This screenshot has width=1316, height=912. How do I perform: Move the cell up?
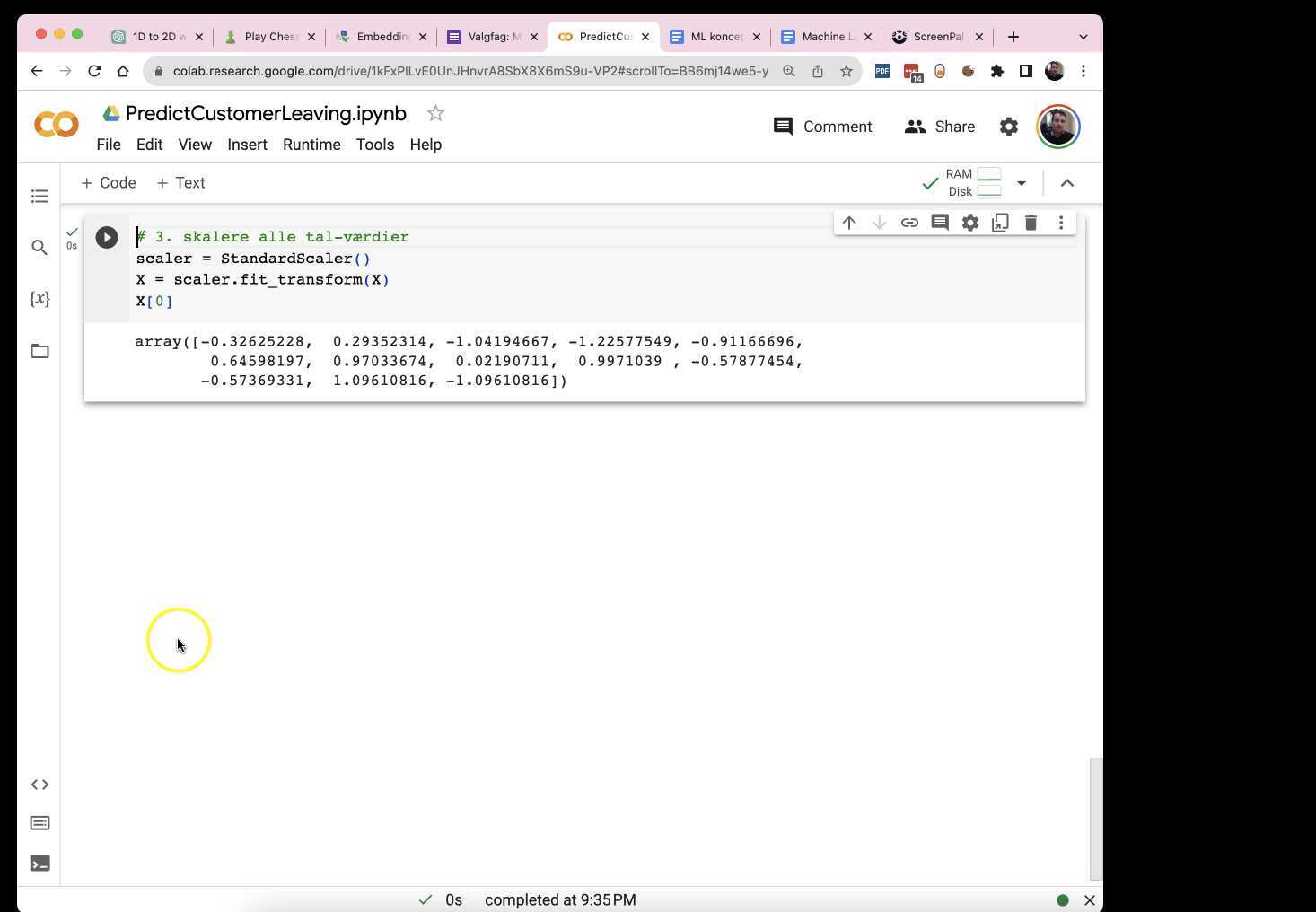pos(848,223)
